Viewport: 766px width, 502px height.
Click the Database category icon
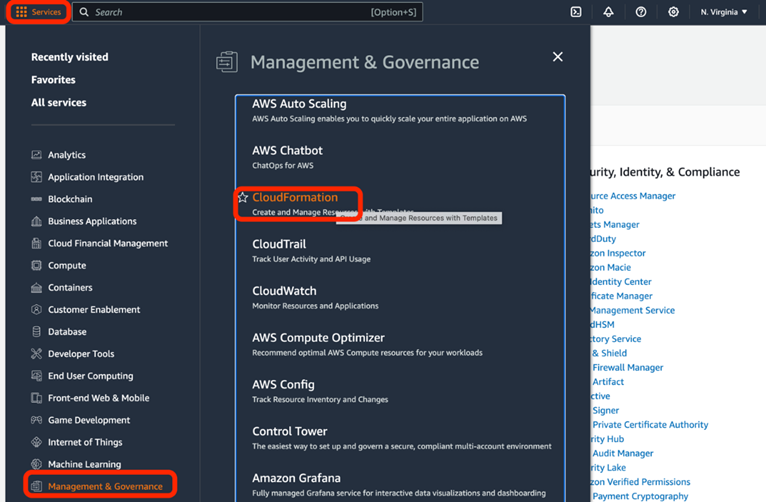pyautogui.click(x=37, y=332)
